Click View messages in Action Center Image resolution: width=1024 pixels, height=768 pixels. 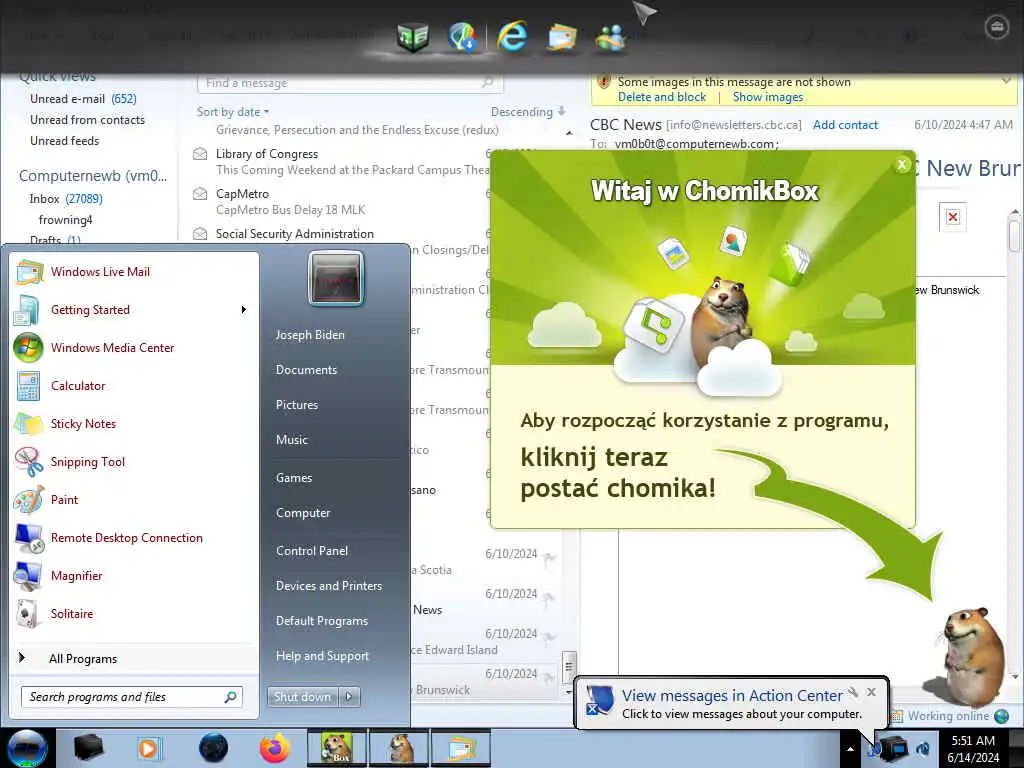732,696
